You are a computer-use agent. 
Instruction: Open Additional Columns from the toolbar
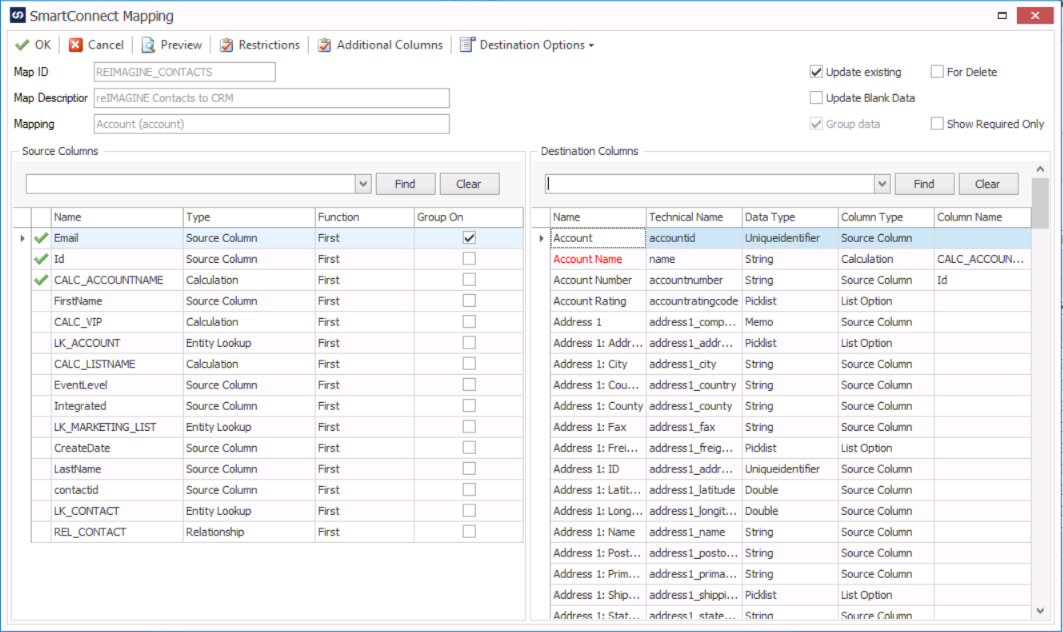pyautogui.click(x=380, y=45)
